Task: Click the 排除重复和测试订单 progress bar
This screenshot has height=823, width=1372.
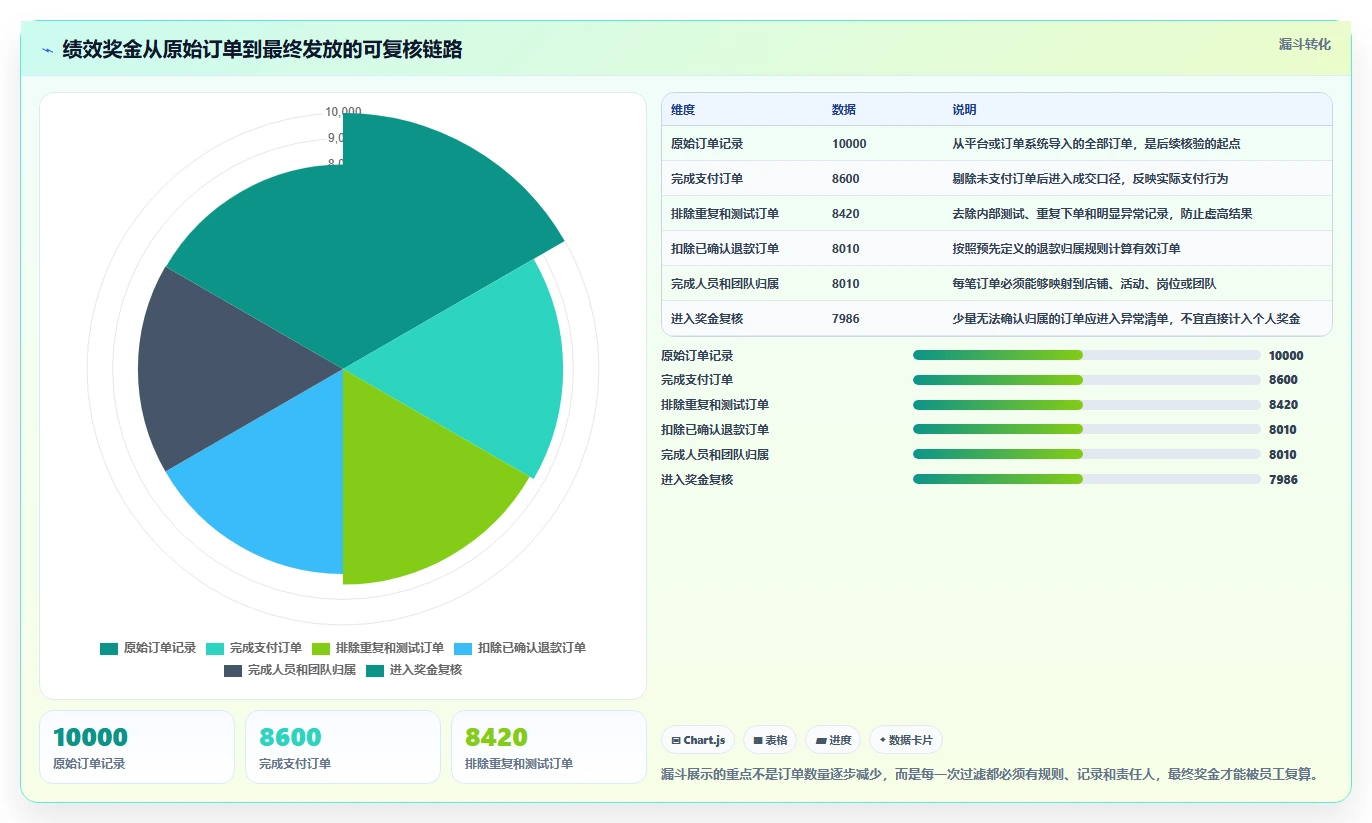Action: pyautogui.click(x=1086, y=405)
